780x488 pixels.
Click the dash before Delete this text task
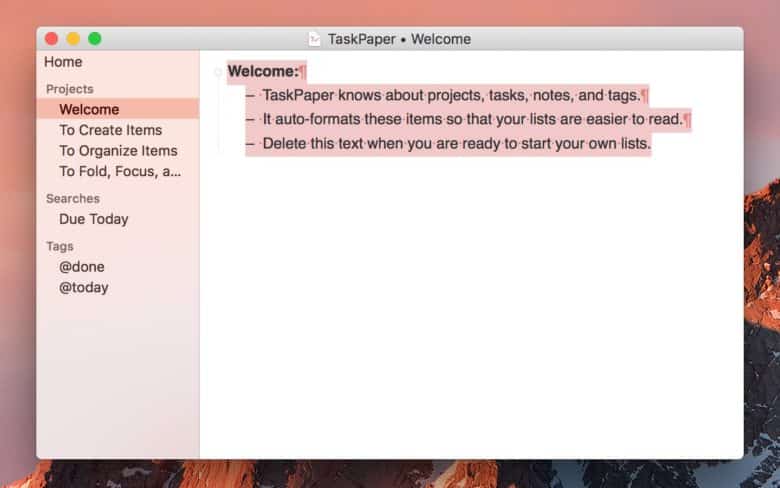(250, 144)
